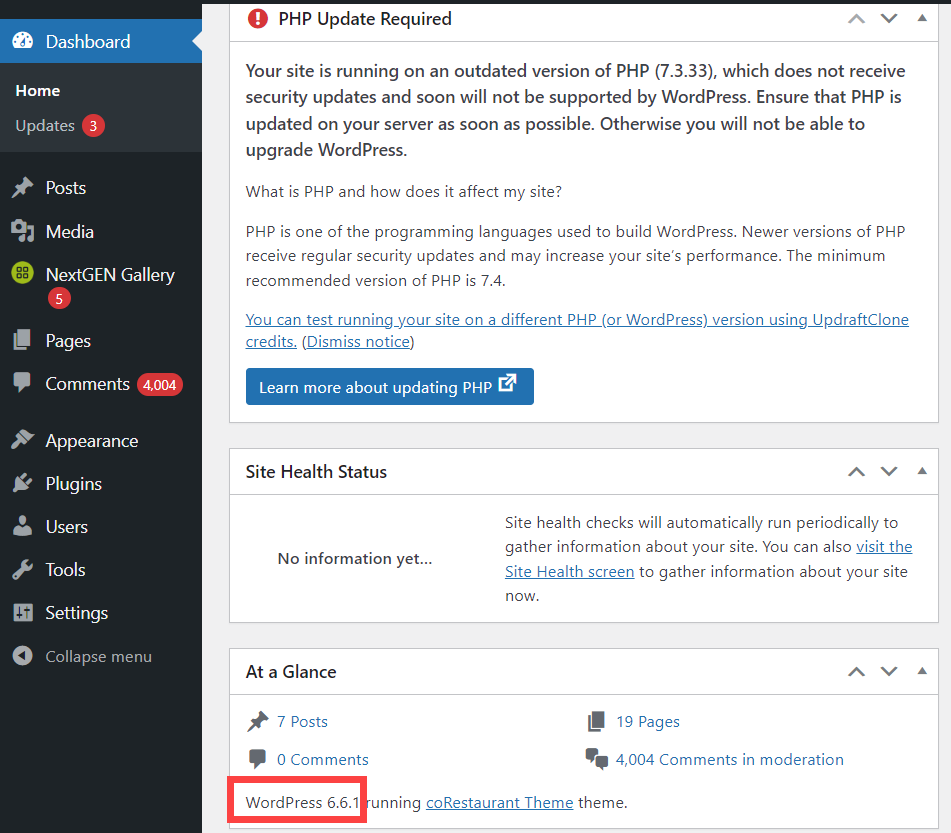
Task: Open the Updates submenu item
Action: click(x=45, y=126)
